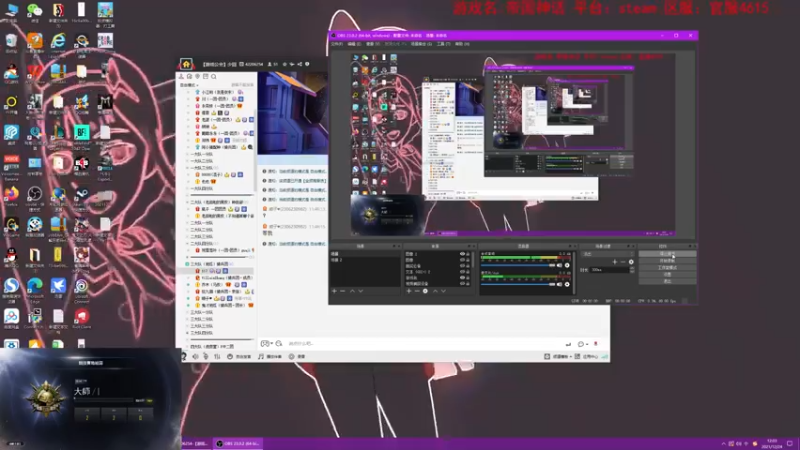Select Riot Client desktop icon
800x450 pixels.
point(82,318)
